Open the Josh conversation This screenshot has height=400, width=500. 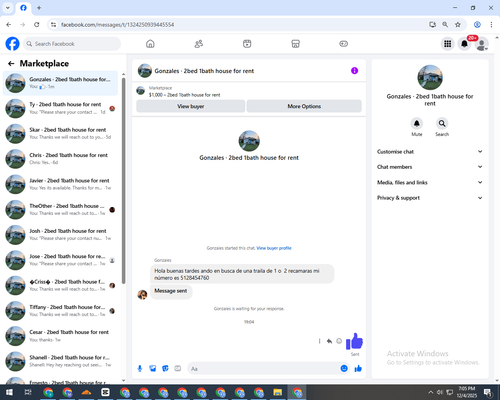point(60,235)
